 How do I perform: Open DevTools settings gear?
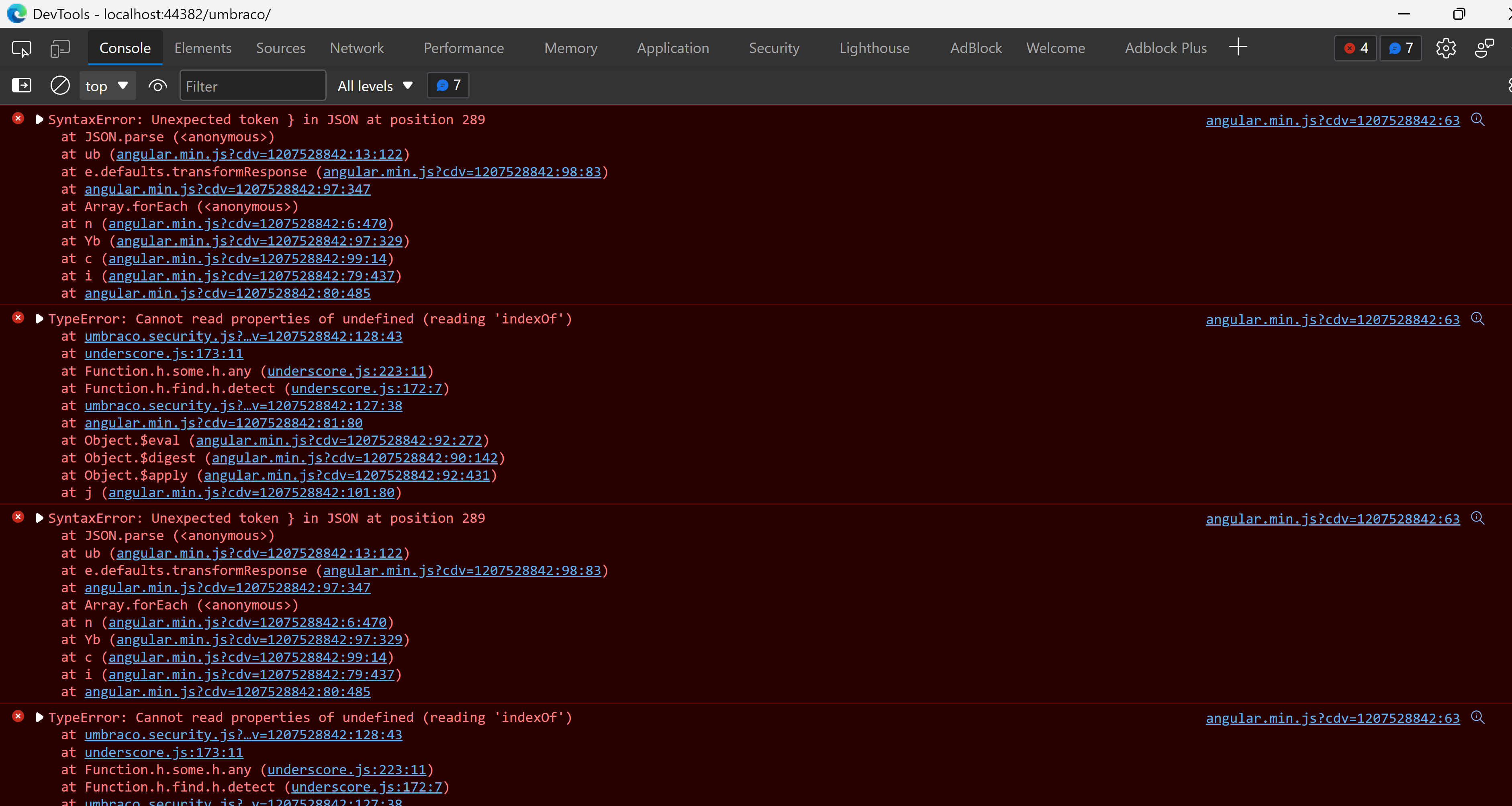pos(1446,48)
